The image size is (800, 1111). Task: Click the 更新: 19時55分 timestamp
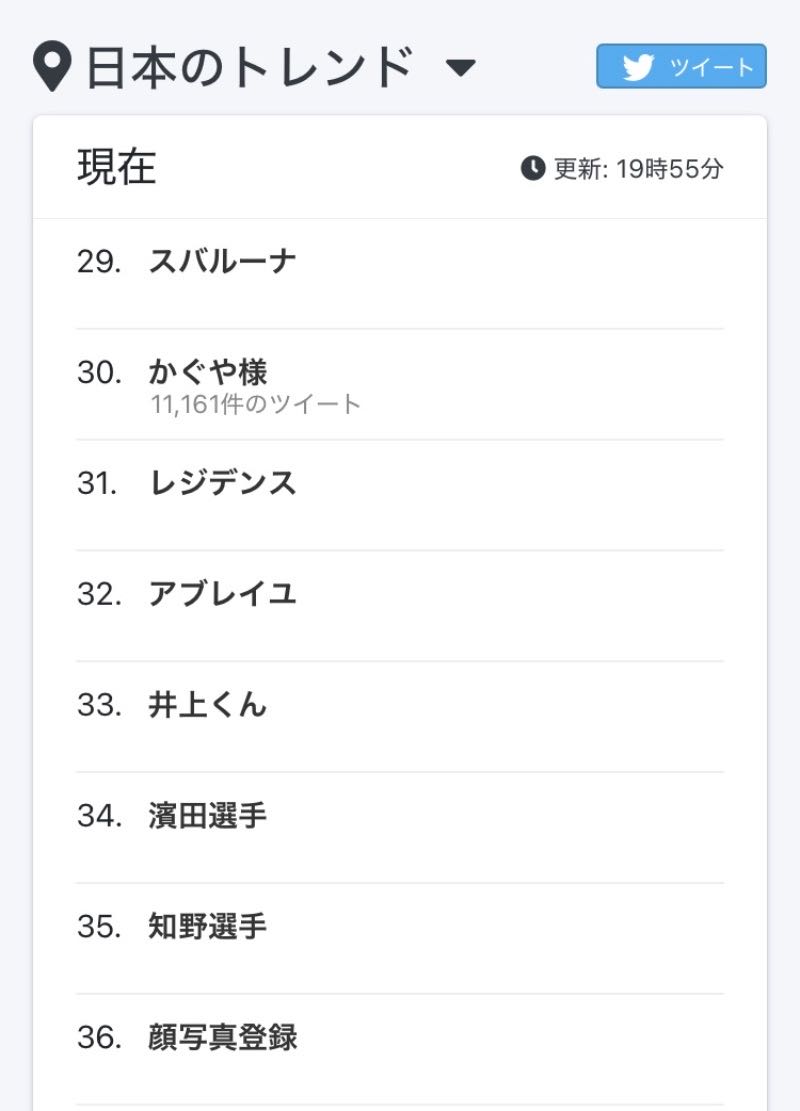pos(638,169)
